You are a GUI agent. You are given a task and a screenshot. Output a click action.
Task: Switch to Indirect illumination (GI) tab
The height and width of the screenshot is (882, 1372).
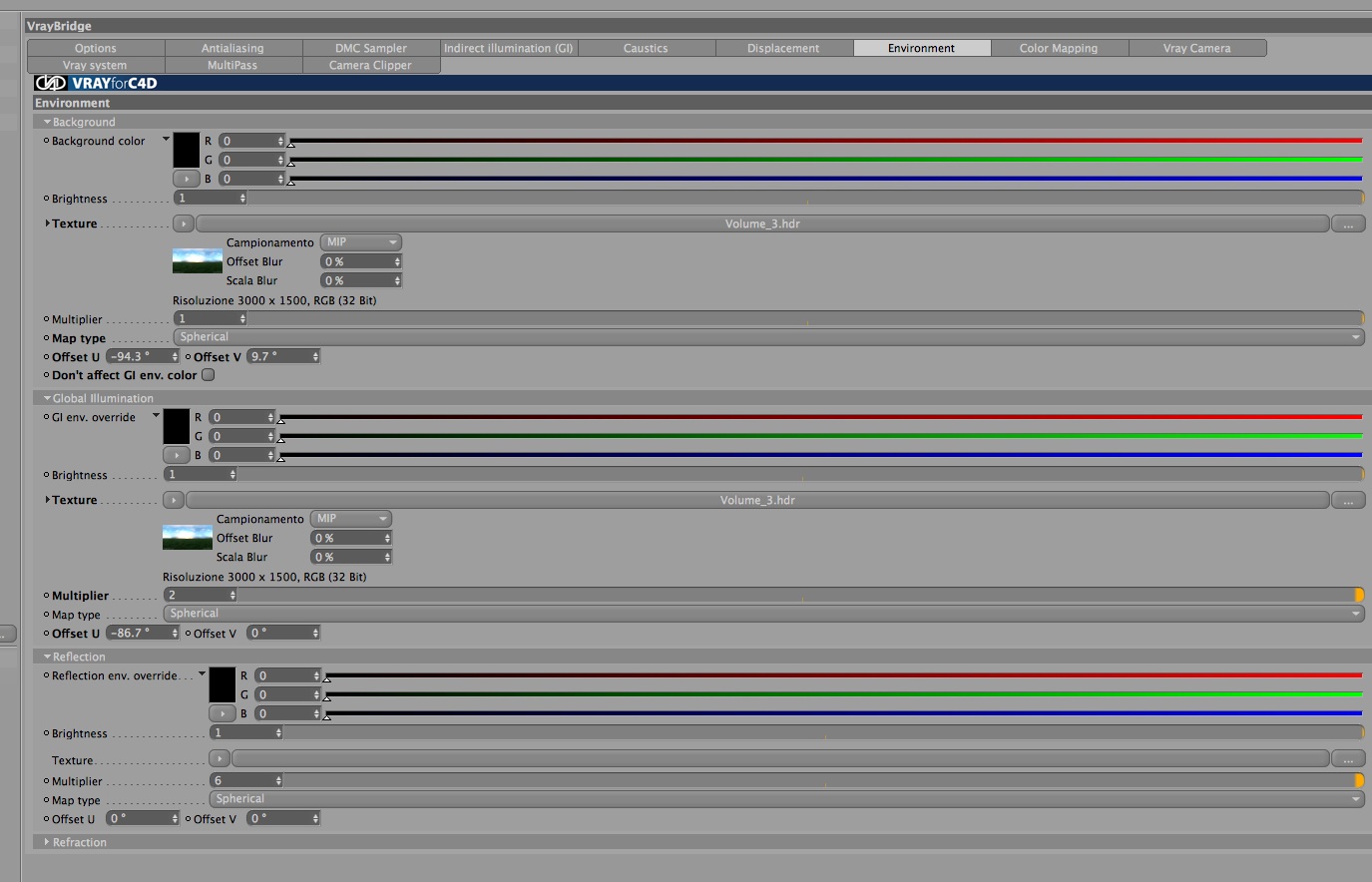509,48
